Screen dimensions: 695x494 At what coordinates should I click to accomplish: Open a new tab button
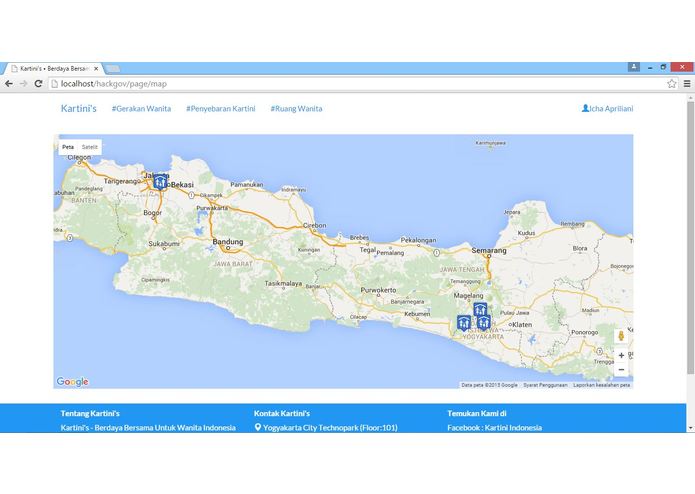(113, 69)
